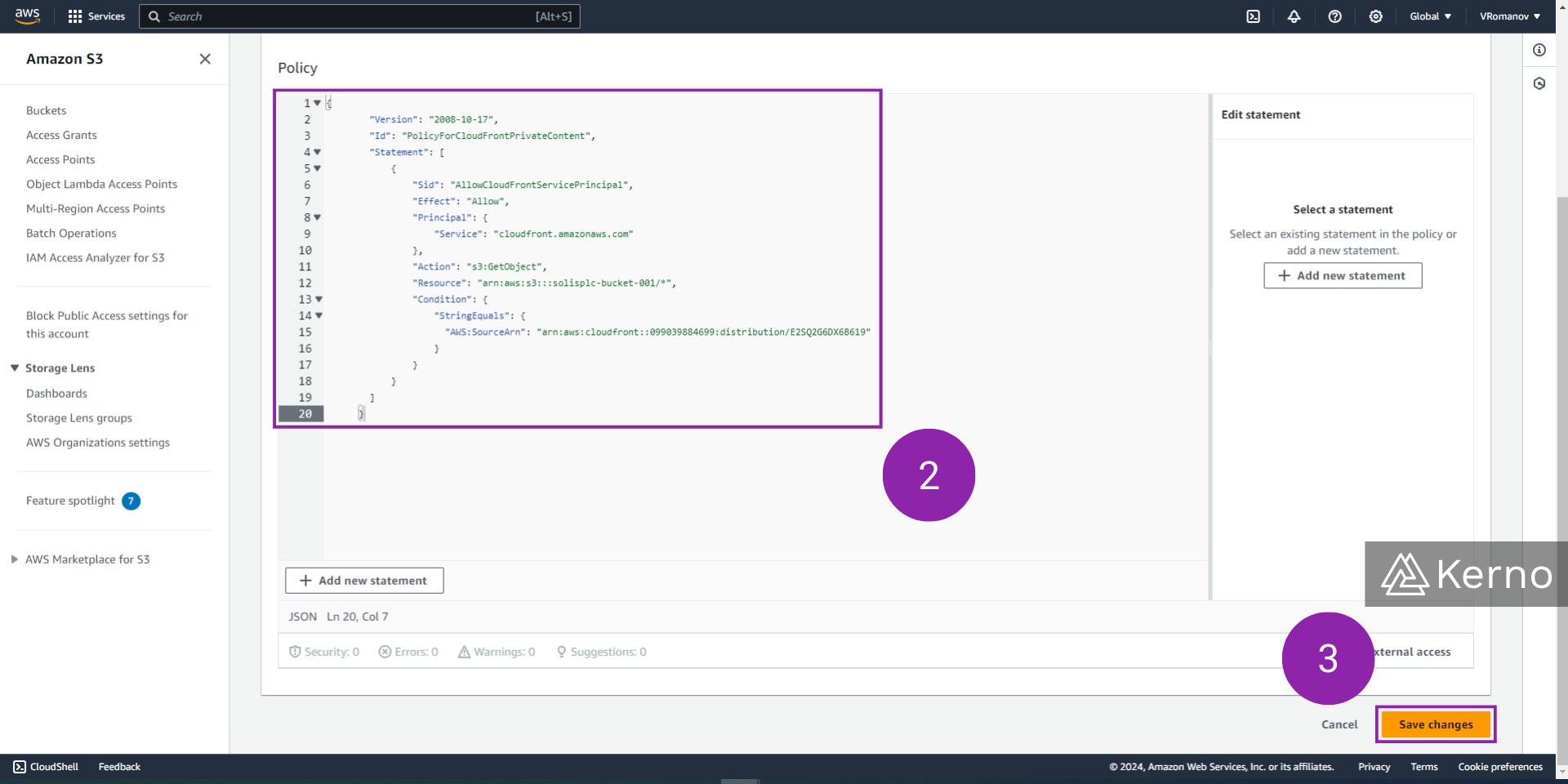Viewport: 1568px width, 784px height.
Task: Open the Services grid menu
Action: click(x=96, y=16)
